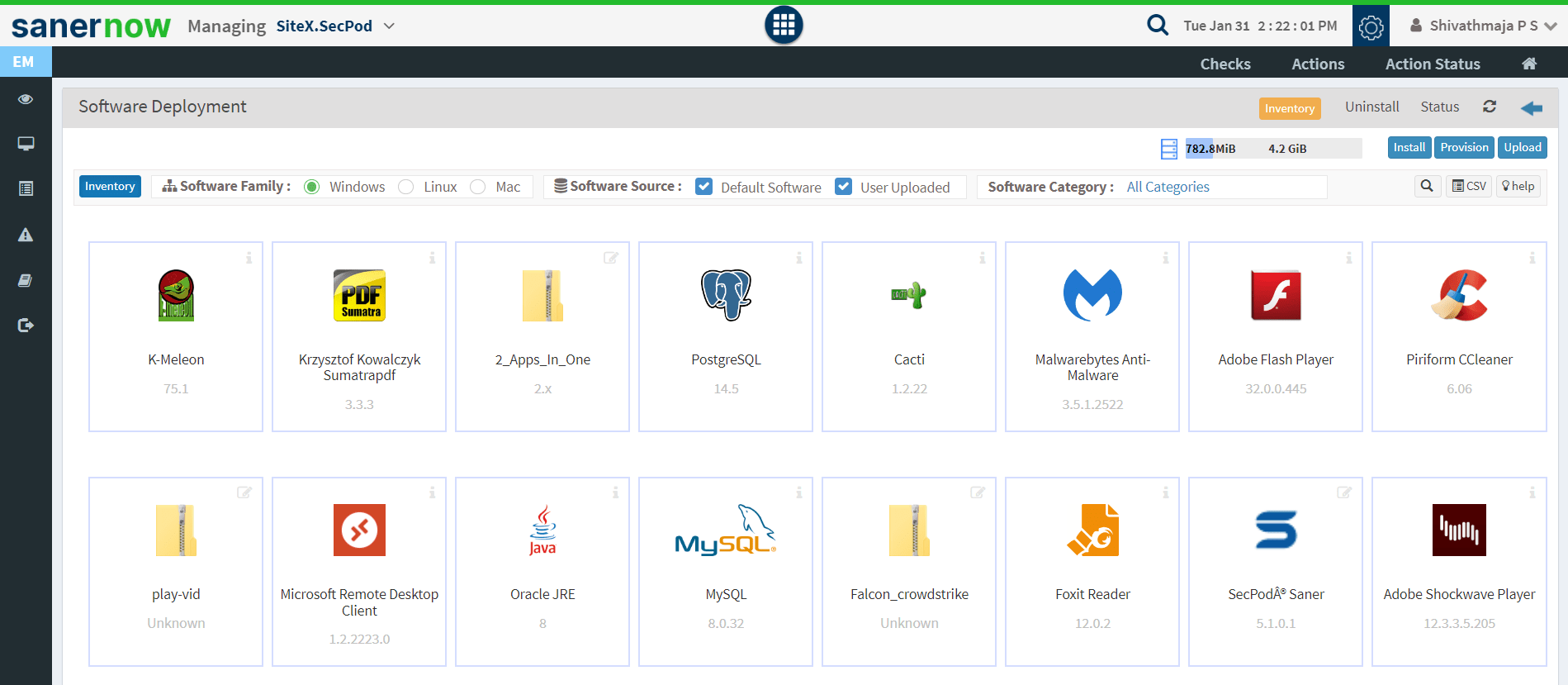This screenshot has width=1568, height=685.
Task: Click the refresh icon beside Status
Action: (x=1489, y=107)
